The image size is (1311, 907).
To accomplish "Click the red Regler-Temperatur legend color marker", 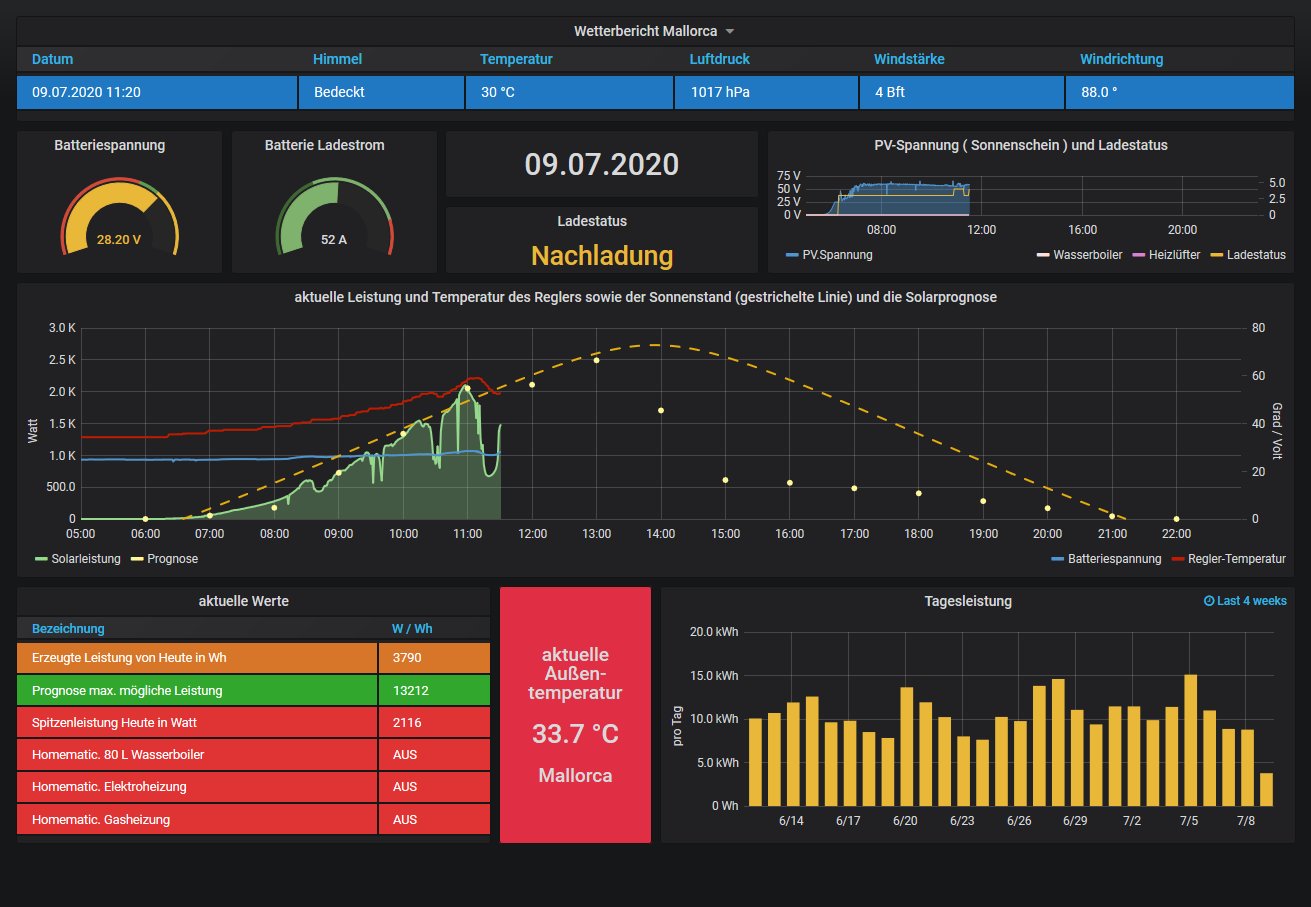I will point(1177,559).
